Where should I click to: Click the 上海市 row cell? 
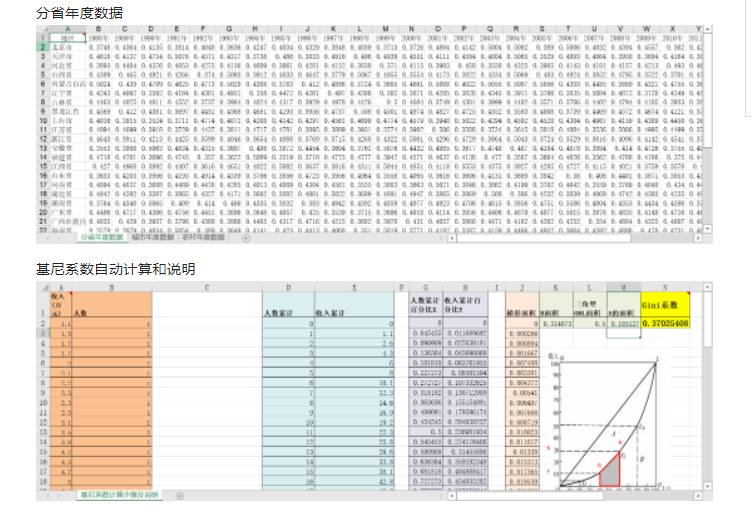[68, 120]
